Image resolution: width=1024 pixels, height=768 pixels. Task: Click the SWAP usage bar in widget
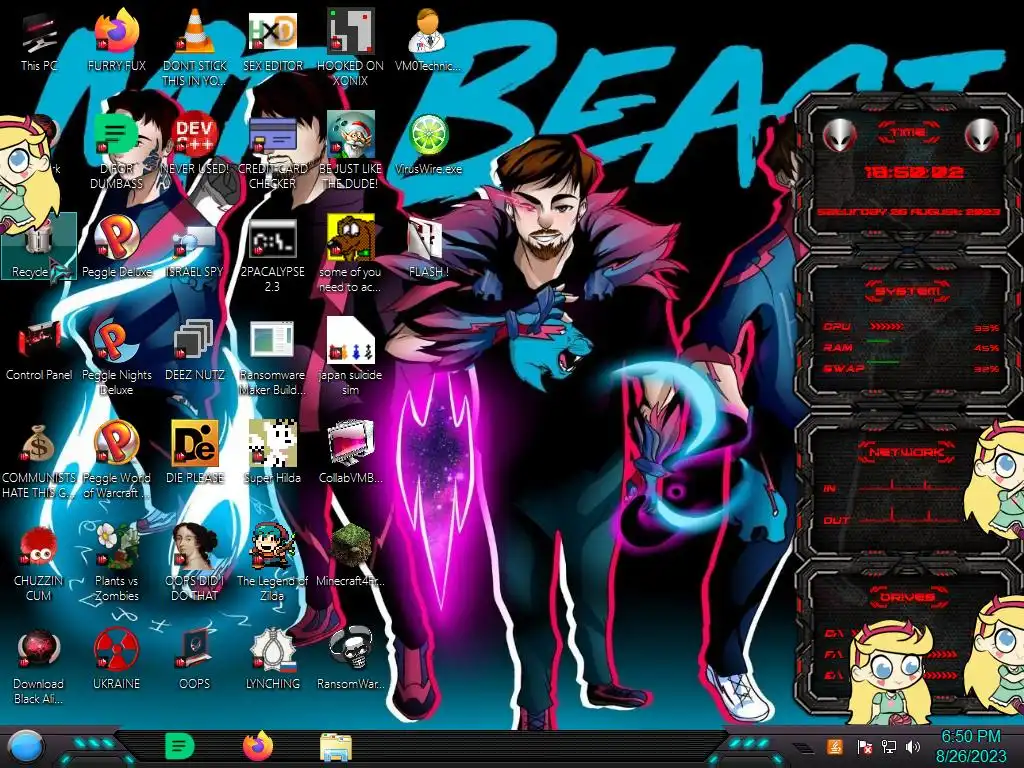[883, 361]
